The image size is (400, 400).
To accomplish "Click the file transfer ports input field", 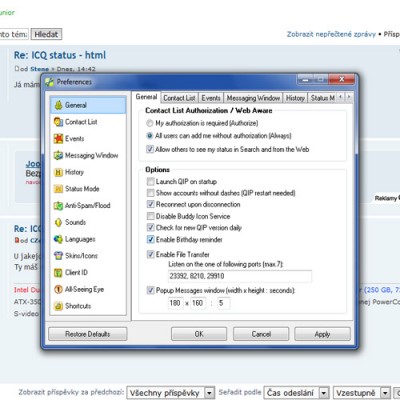I will point(240,276).
